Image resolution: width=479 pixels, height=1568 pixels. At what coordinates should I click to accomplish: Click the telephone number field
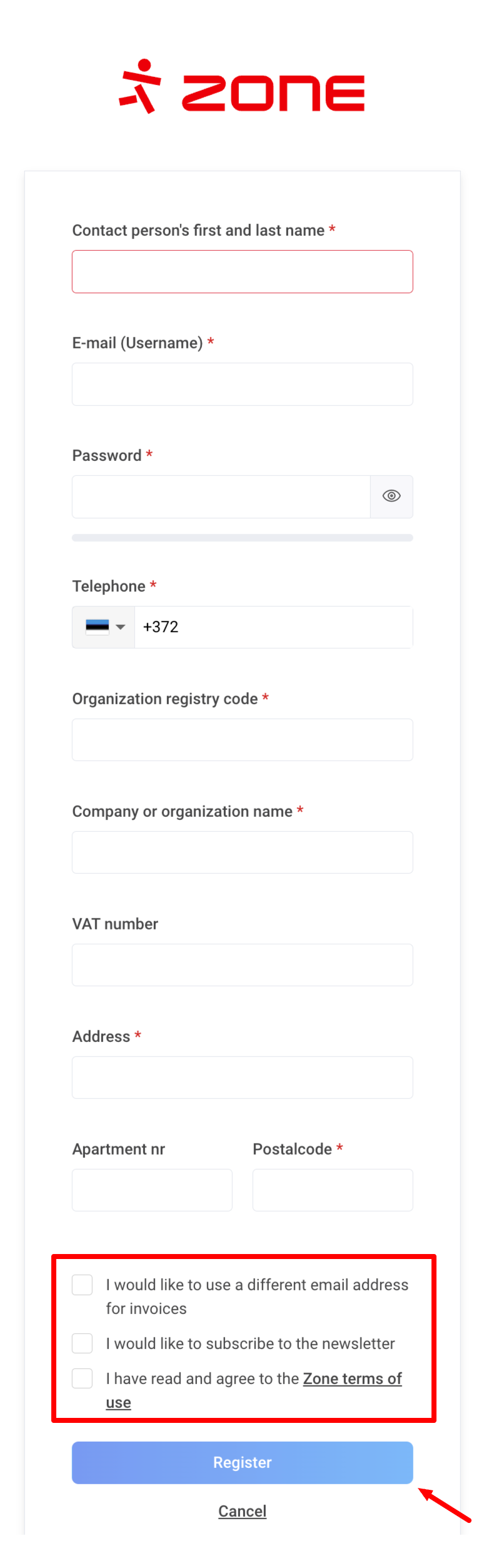pos(273,627)
